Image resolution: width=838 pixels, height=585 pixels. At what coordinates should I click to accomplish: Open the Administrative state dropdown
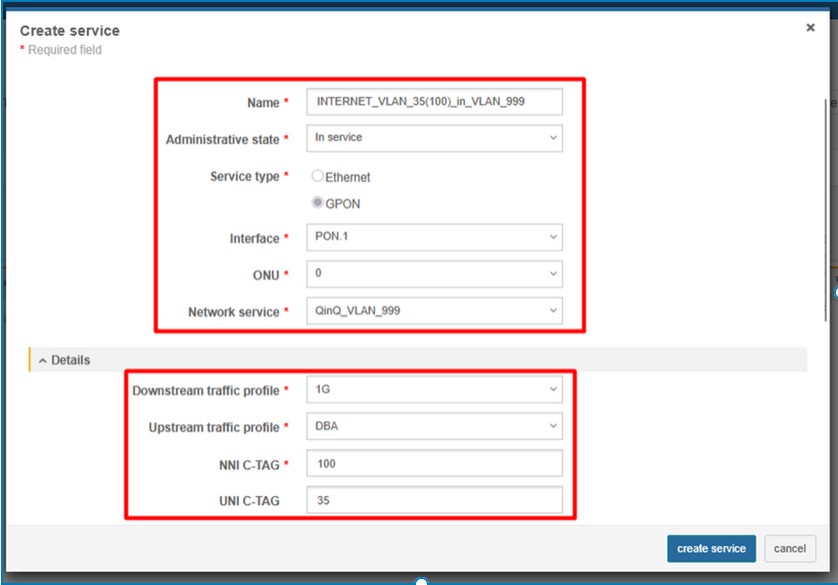[434, 138]
